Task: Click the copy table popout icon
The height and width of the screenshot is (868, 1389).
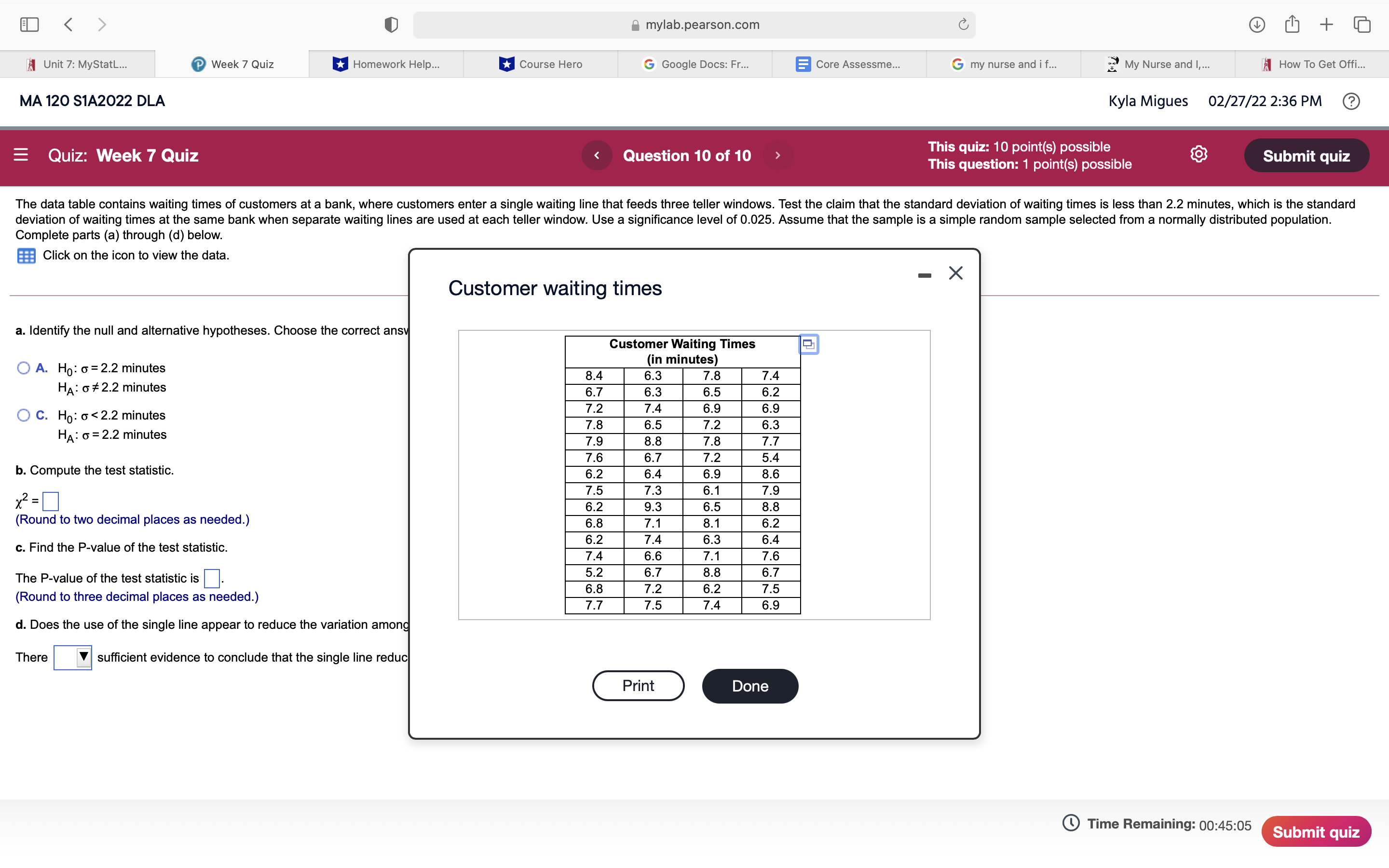Action: pos(808,344)
